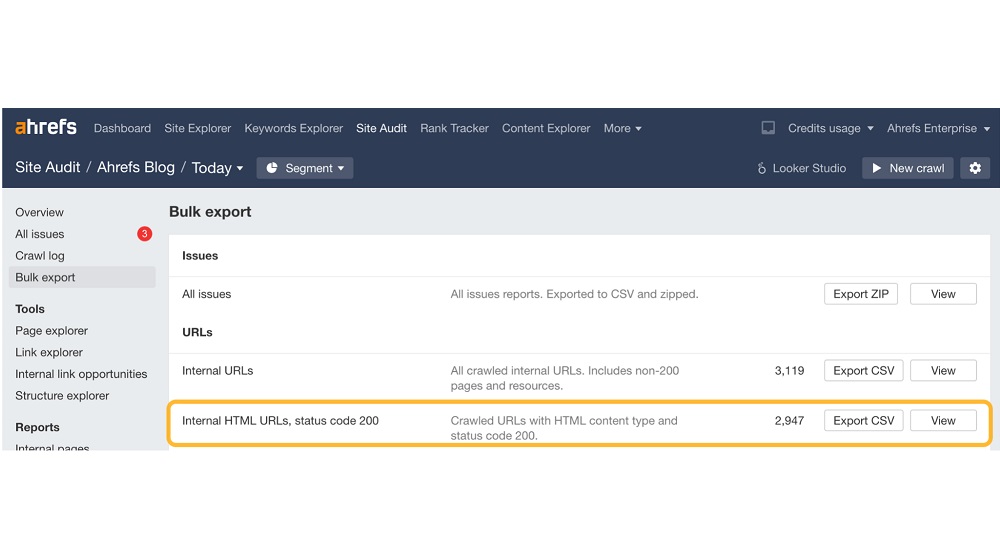Open Keywords Explorer
This screenshot has width=1000, height=550.
[293, 128]
